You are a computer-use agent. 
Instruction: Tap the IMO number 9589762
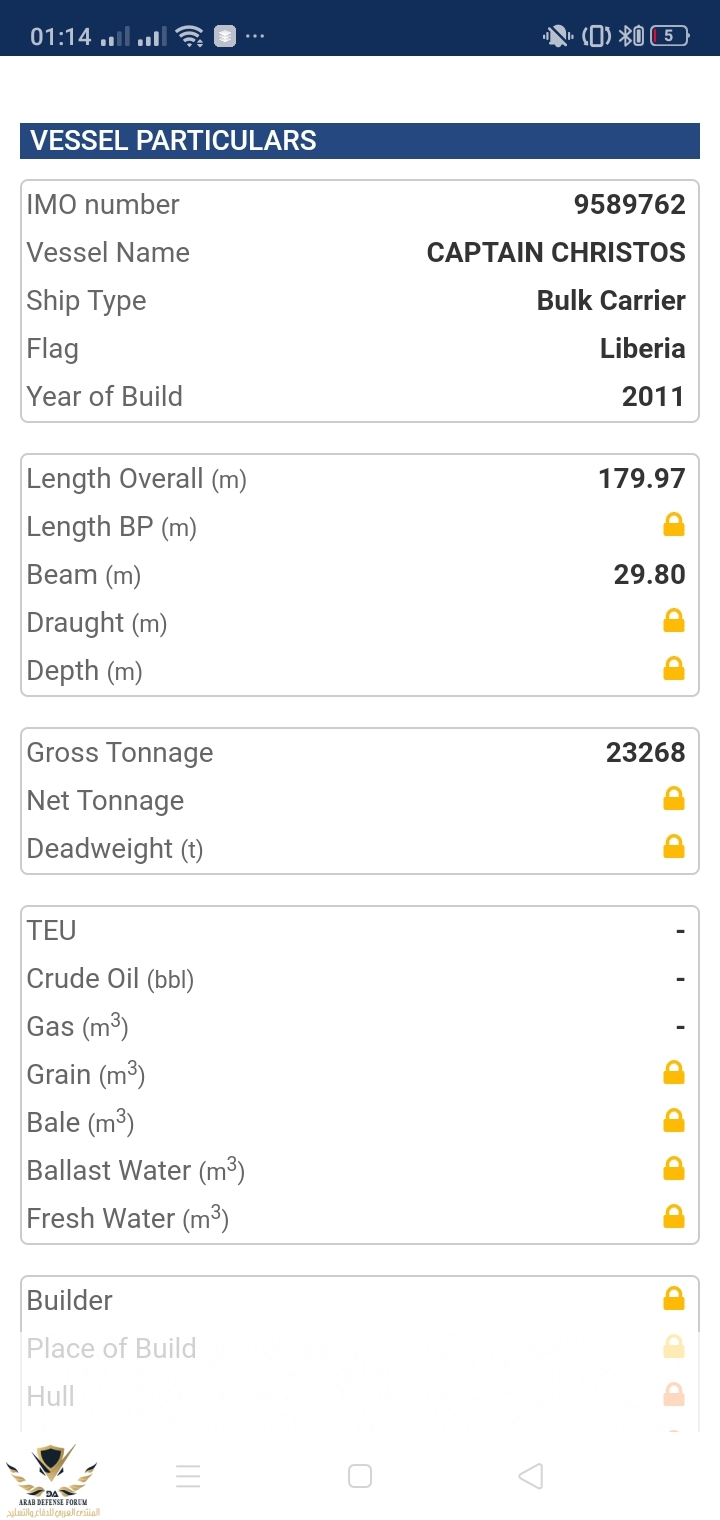tap(629, 205)
